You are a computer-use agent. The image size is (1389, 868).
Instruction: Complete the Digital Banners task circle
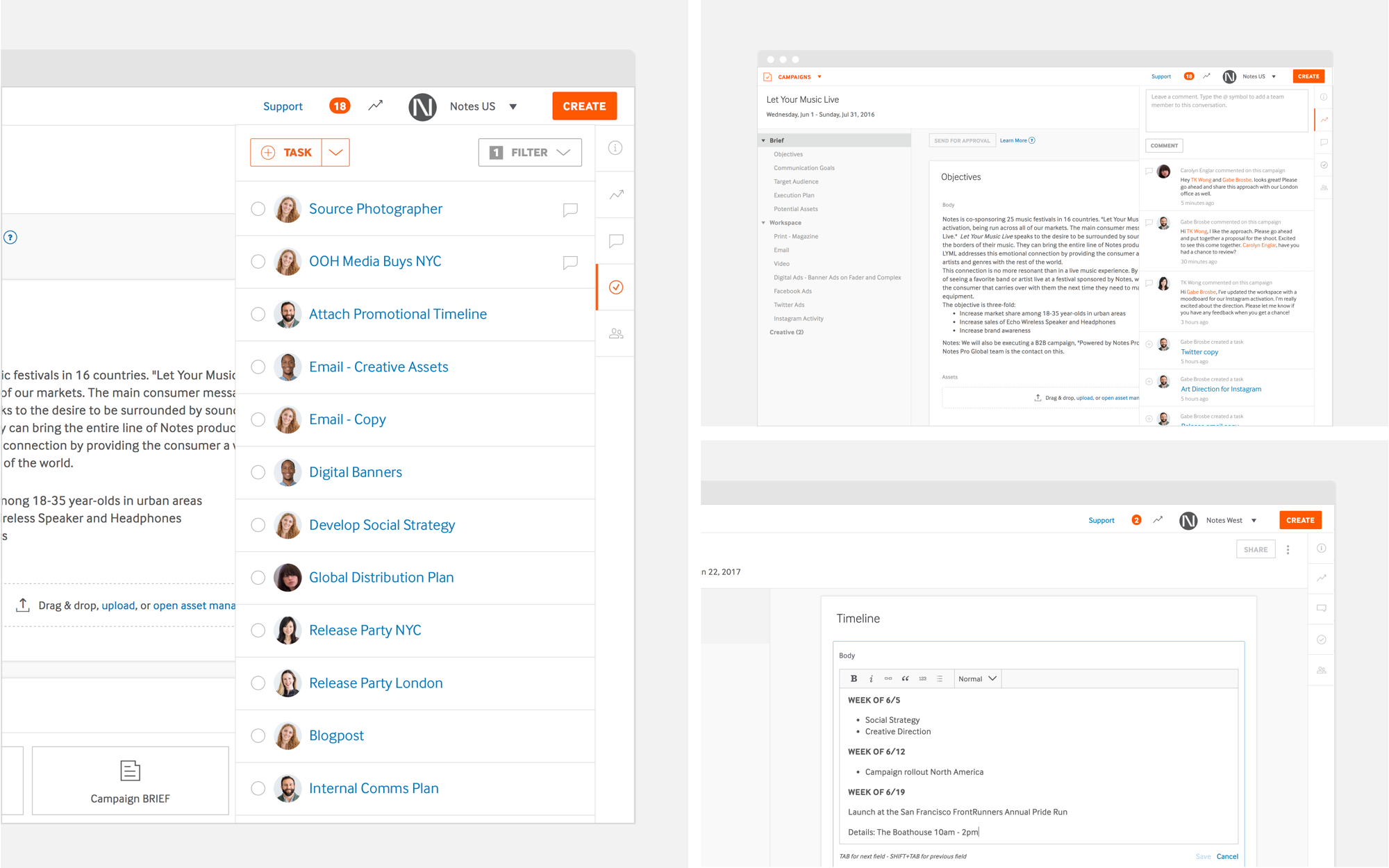point(258,472)
